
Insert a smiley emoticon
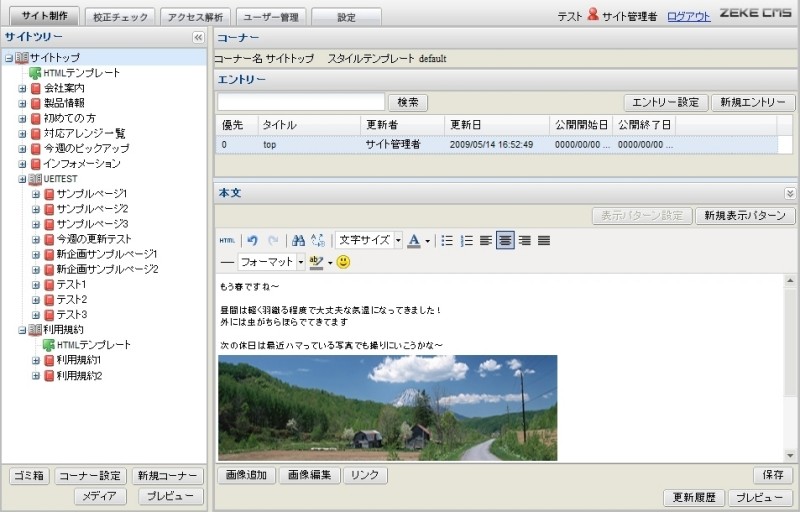point(343,262)
